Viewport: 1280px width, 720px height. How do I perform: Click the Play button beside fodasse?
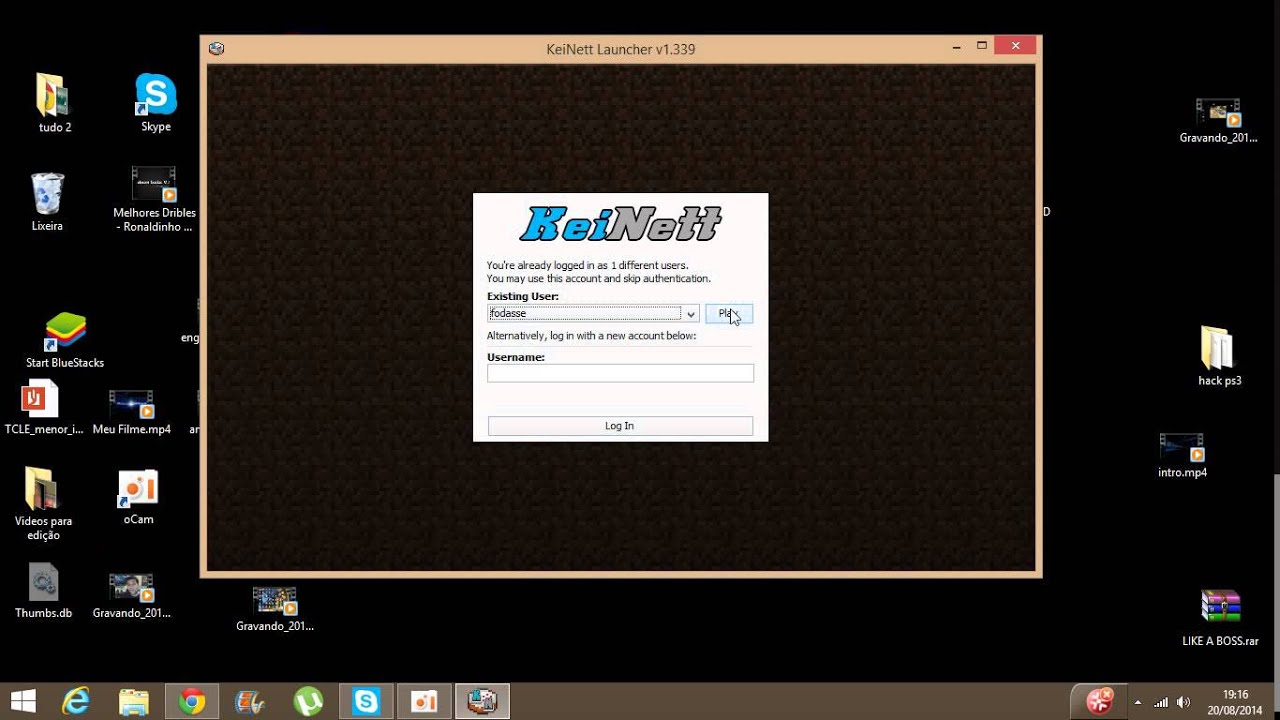coord(728,314)
